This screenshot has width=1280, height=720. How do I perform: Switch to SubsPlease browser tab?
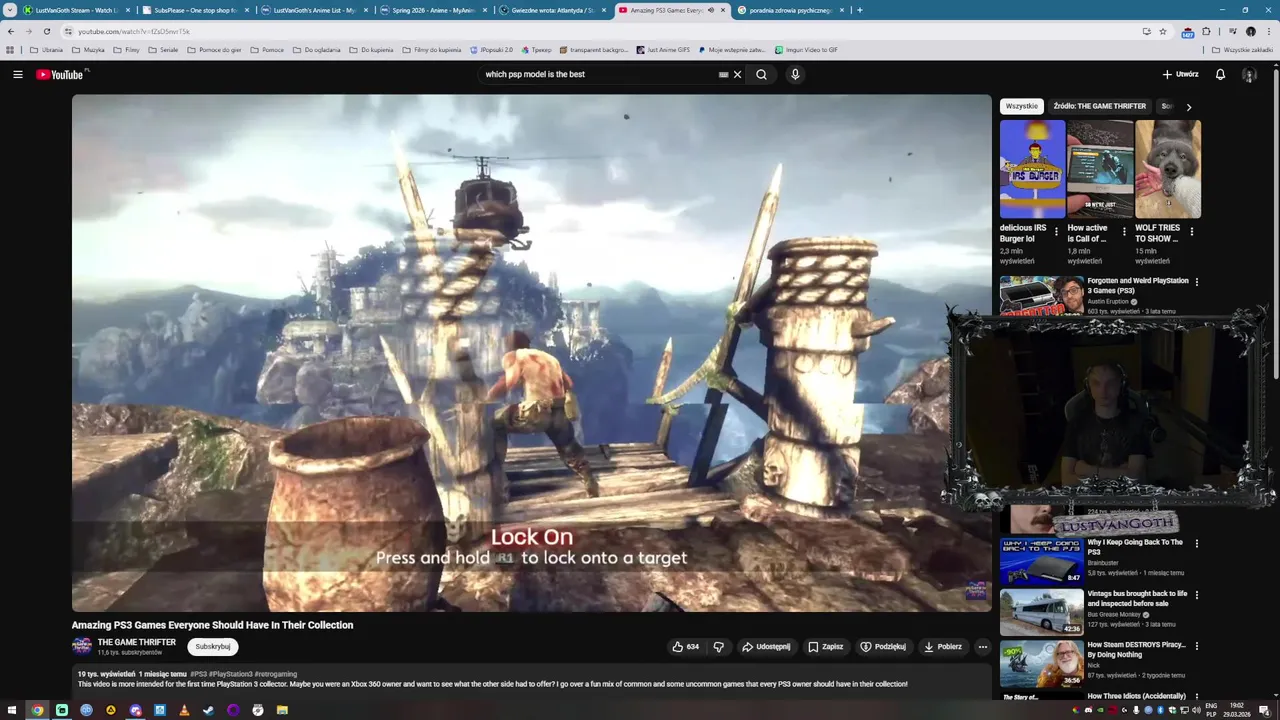195,10
